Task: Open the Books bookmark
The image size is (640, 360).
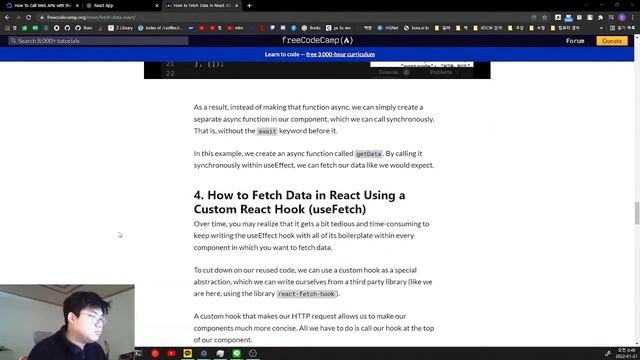Action: point(311,28)
